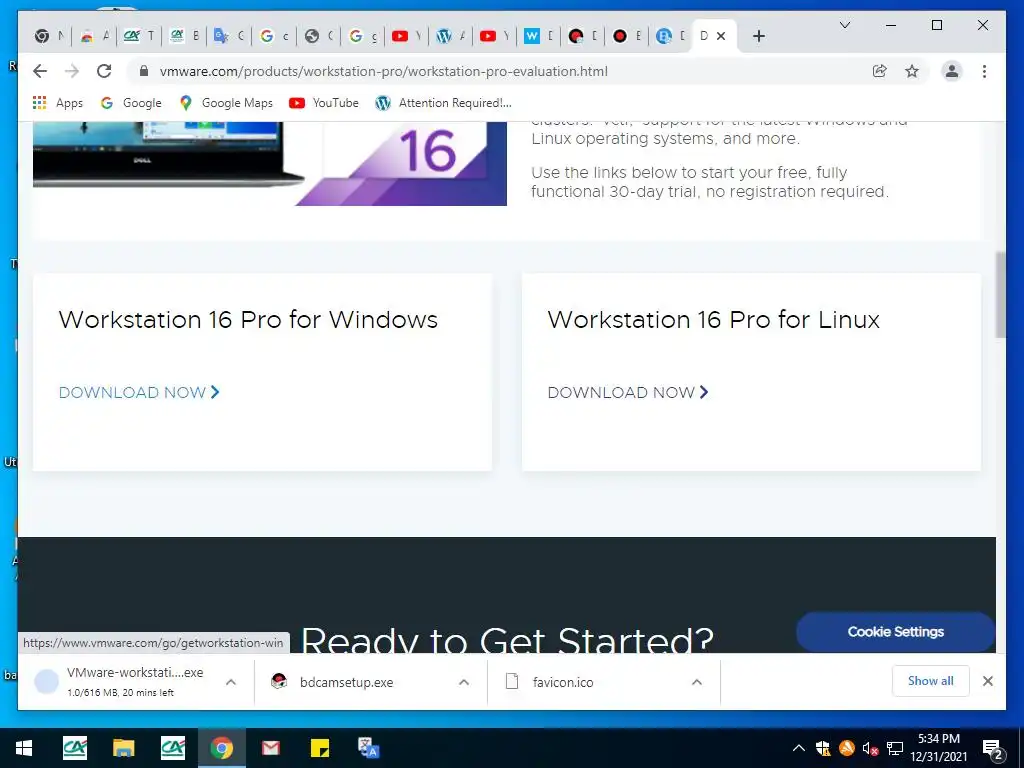Open the Apps bookmark shortcut
Screen dimensions: 1024x768
(x=57, y=103)
